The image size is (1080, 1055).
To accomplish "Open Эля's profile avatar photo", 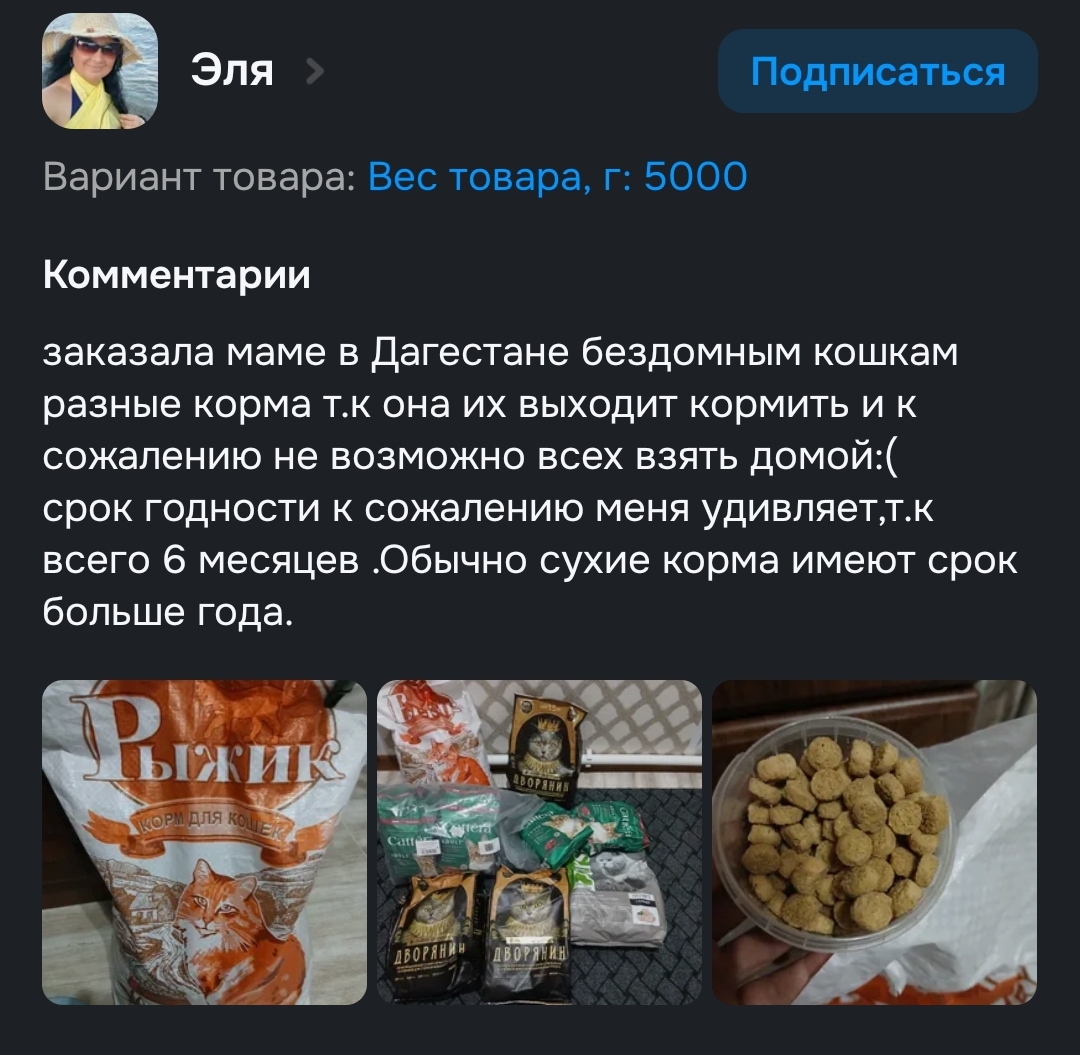I will tap(100, 71).
